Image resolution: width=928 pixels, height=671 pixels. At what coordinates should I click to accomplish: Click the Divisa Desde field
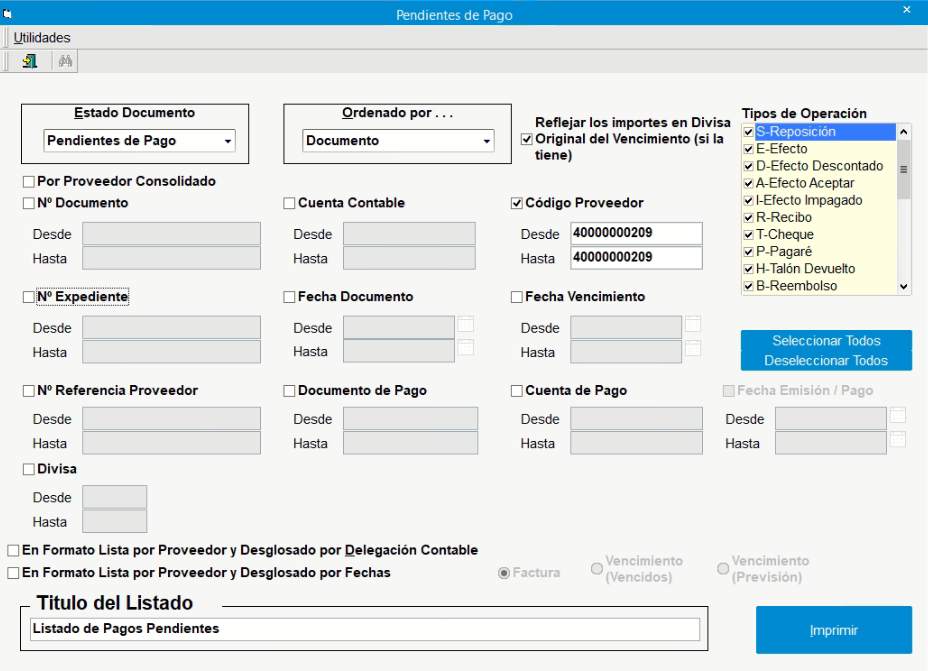[114, 497]
